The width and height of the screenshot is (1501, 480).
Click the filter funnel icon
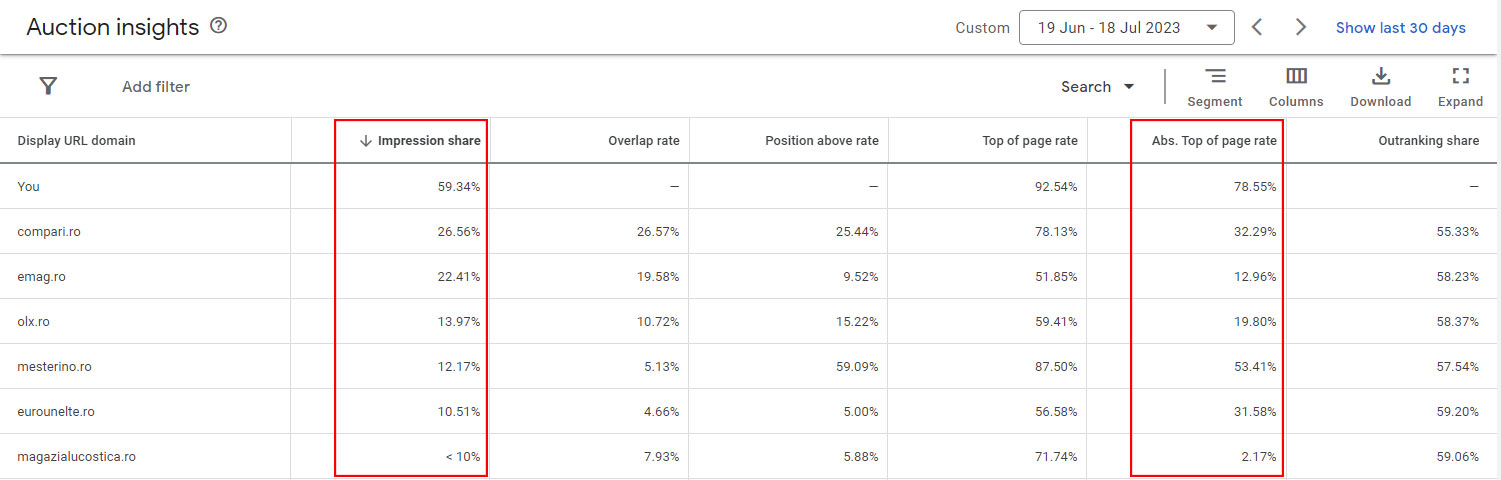coord(48,86)
